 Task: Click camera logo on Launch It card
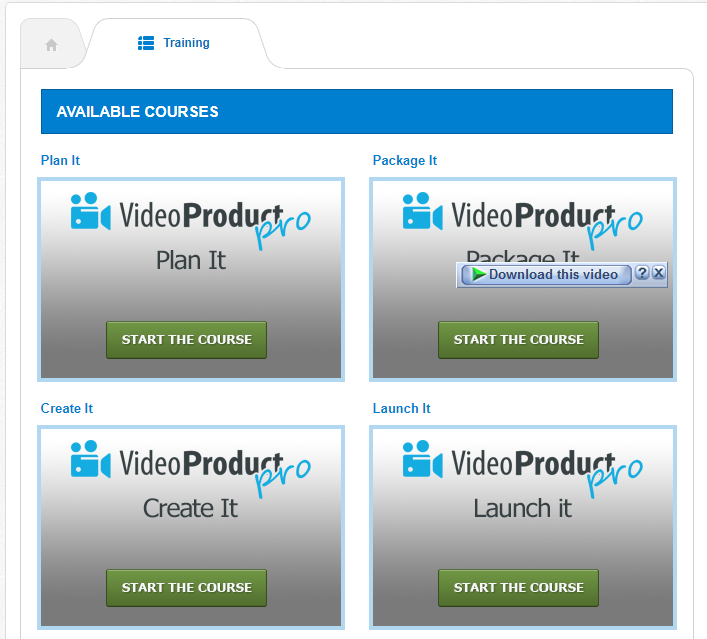pos(422,459)
